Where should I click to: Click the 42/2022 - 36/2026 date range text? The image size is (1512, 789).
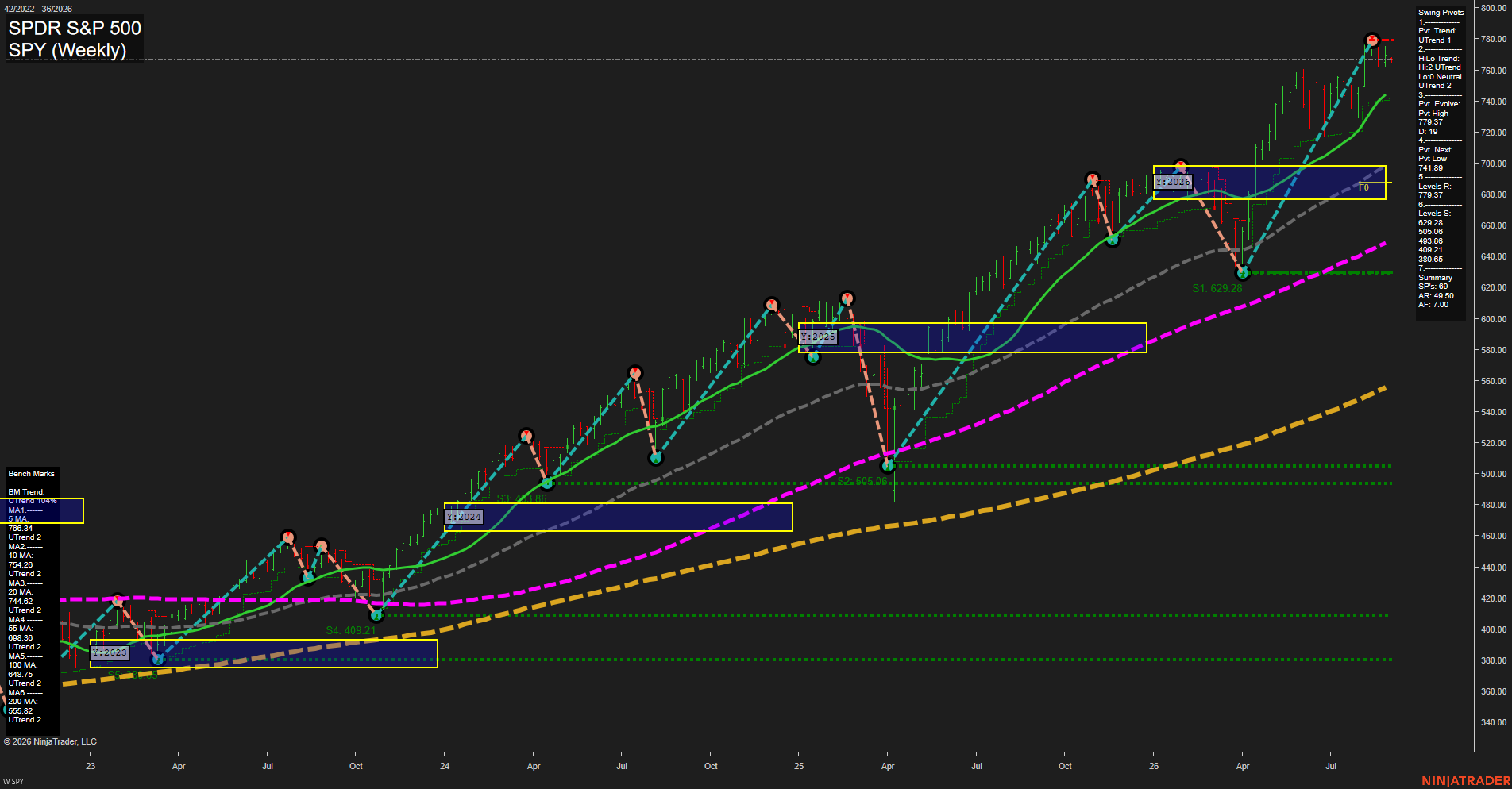pyautogui.click(x=37, y=9)
